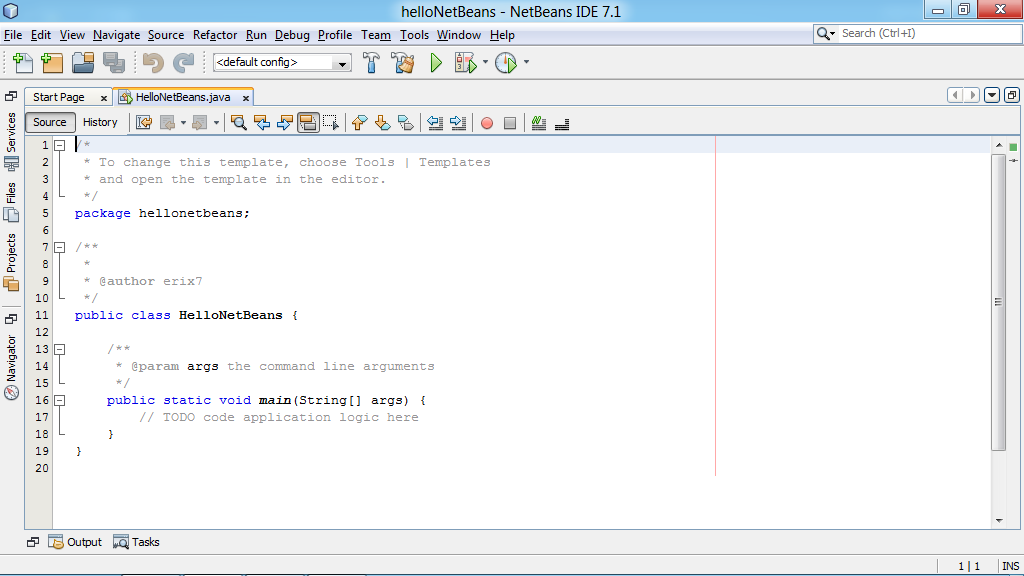Close the HelloNetBeans.java tab
The height and width of the screenshot is (576, 1024).
(x=245, y=98)
